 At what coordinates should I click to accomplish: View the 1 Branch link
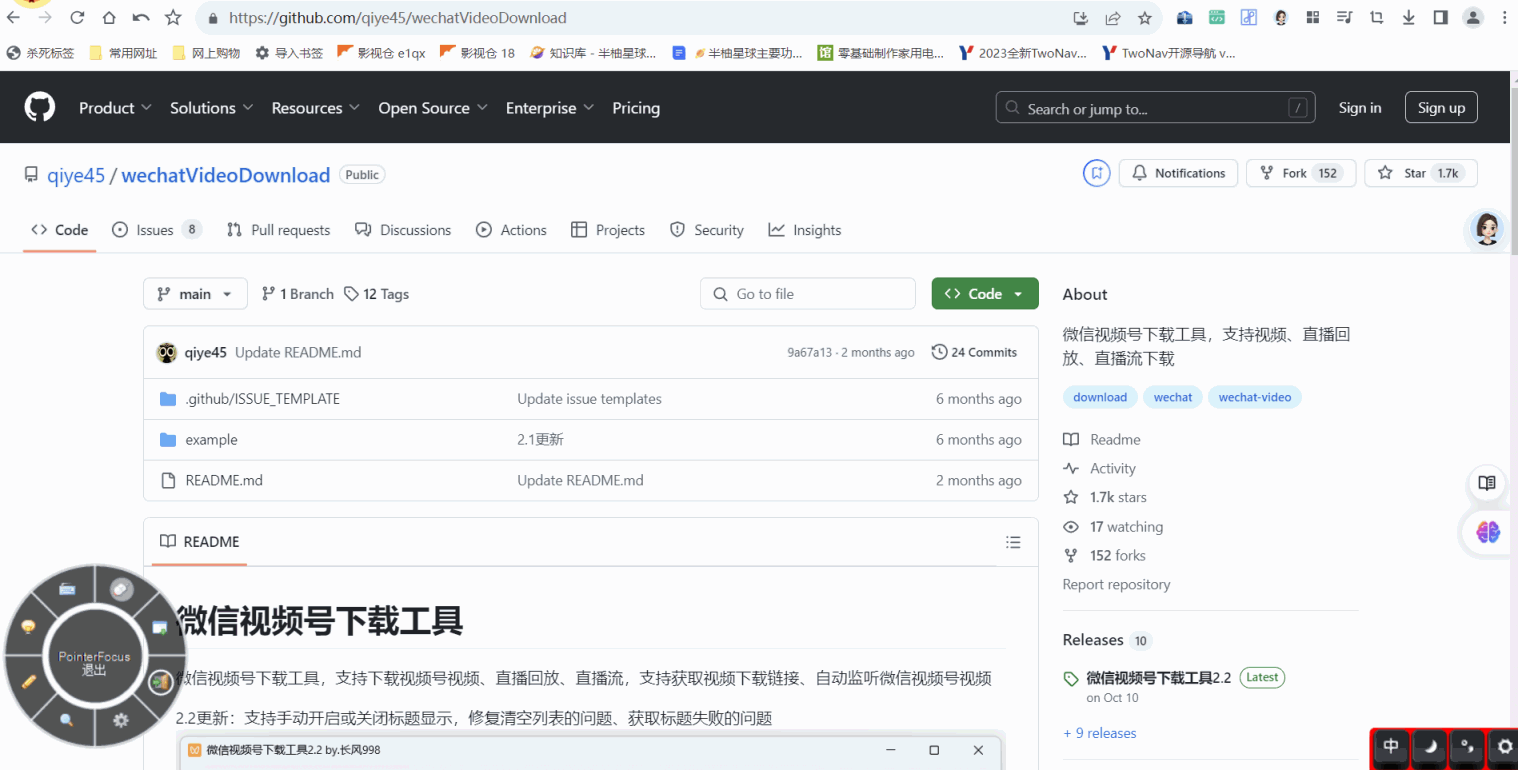298,294
